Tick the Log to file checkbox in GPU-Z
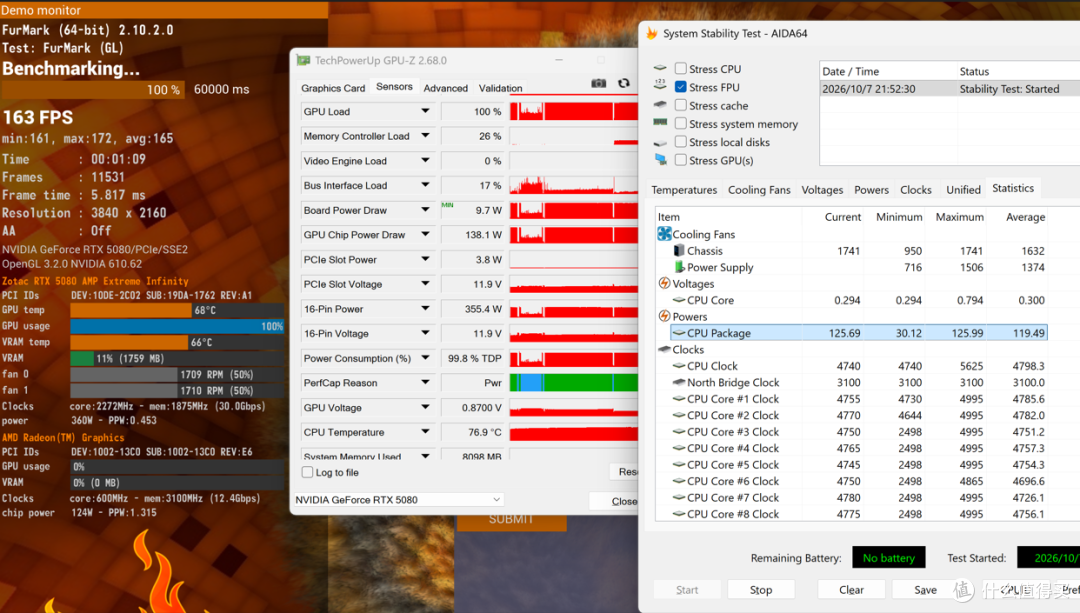This screenshot has height=613, width=1080. click(x=307, y=472)
